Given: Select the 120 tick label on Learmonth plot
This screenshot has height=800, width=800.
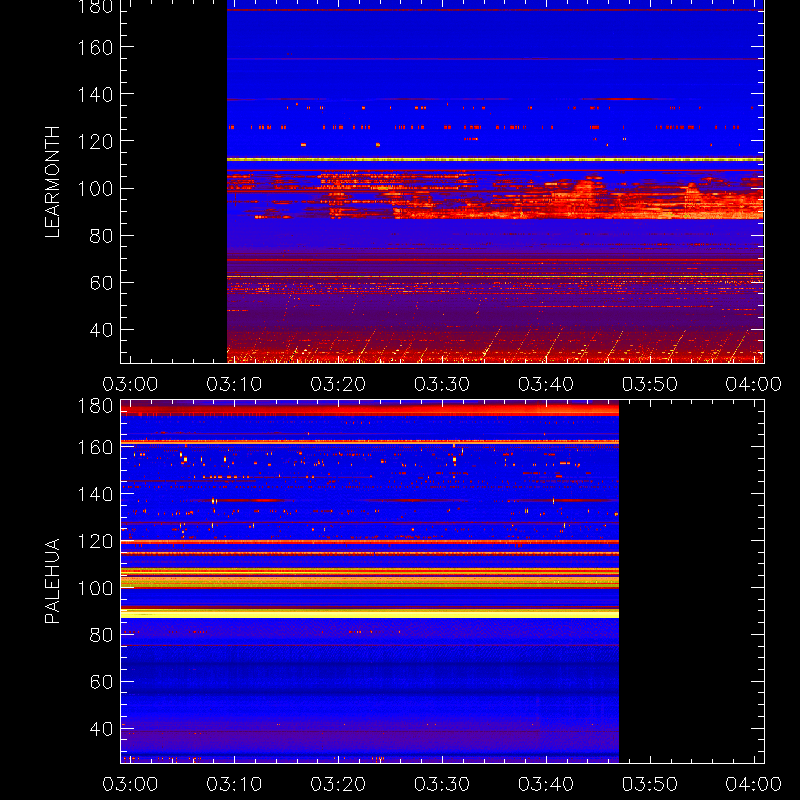Looking at the screenshot, I should pyautogui.click(x=95, y=141).
